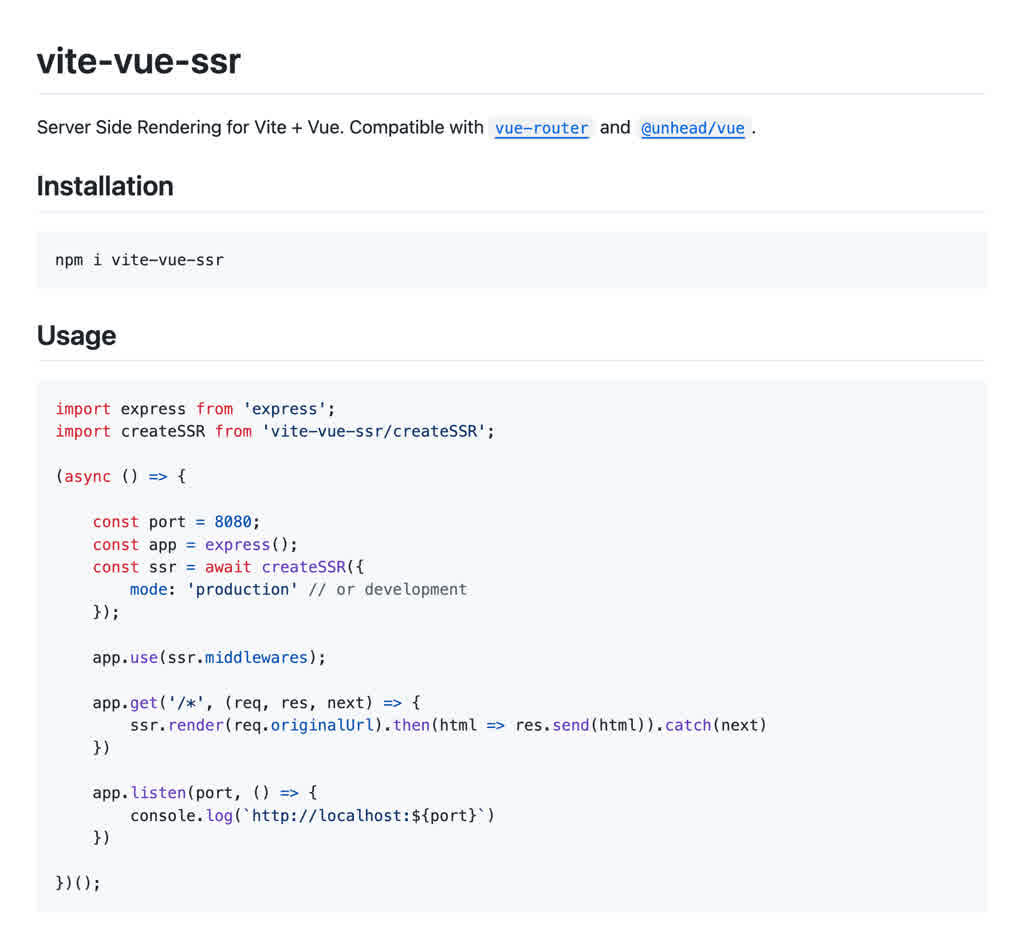
Task: Open the vue-router link
Action: [x=541, y=128]
